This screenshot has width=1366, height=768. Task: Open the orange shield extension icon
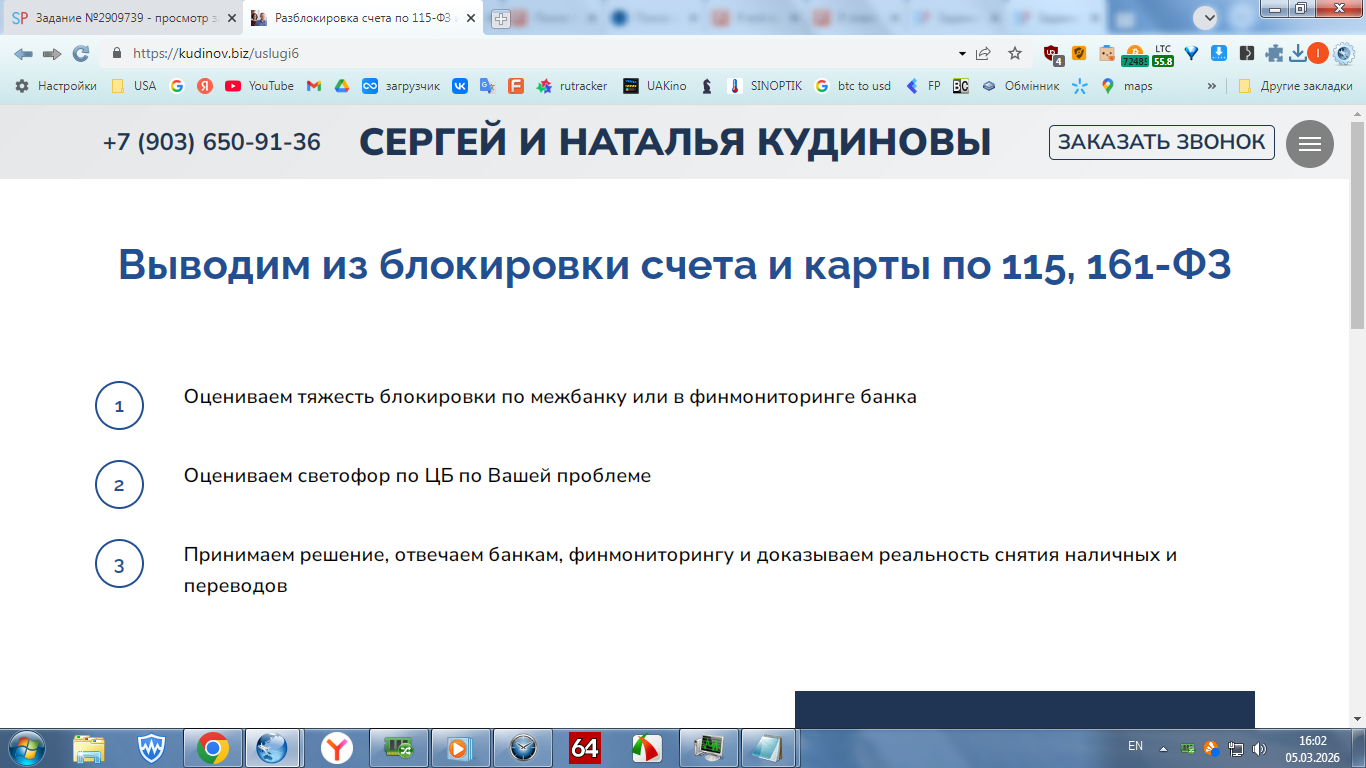click(1079, 53)
